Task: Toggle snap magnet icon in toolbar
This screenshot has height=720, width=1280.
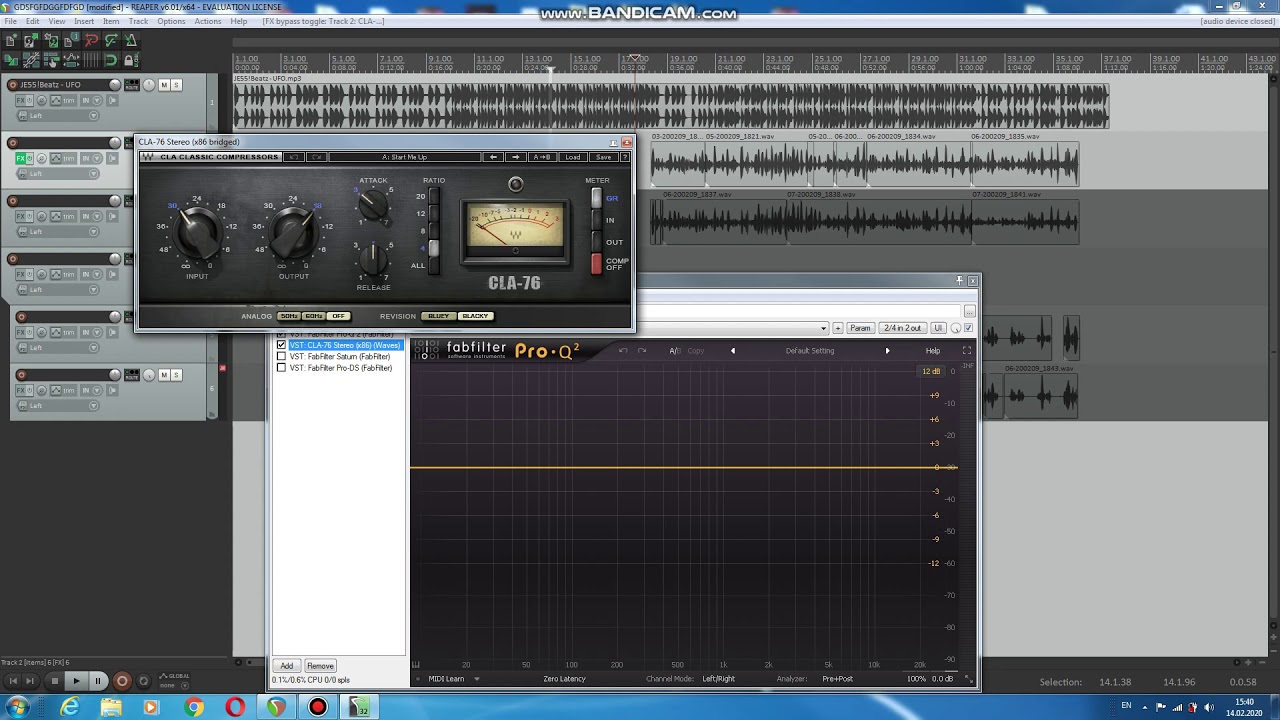Action: tap(111, 60)
